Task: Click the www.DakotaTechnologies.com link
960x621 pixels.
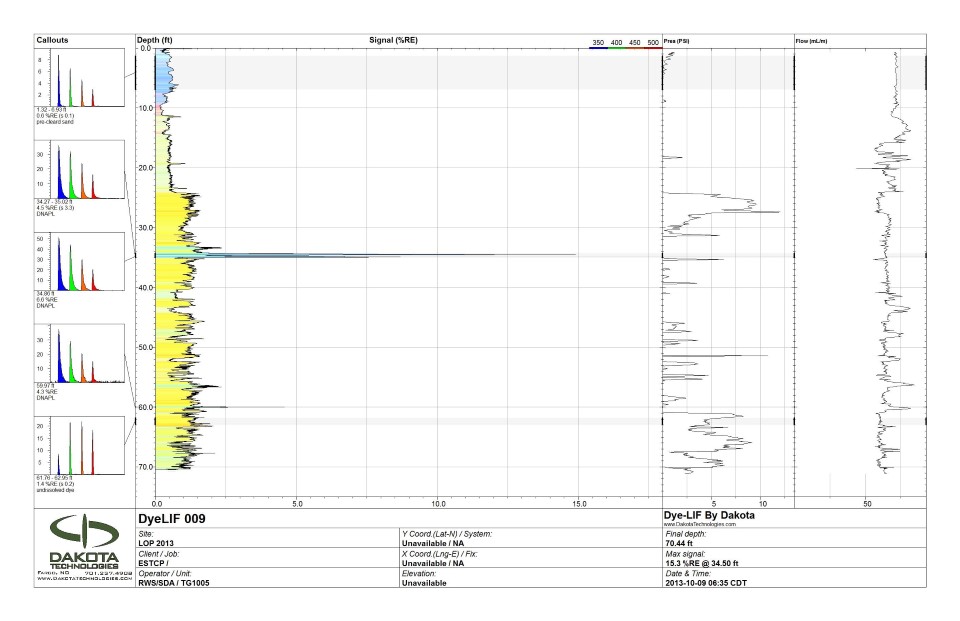Action: 699,524
